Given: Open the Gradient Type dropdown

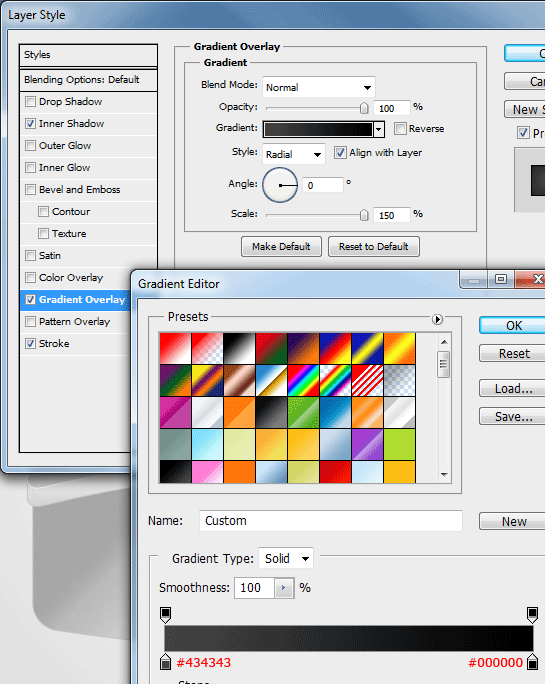Looking at the screenshot, I should 286,558.
